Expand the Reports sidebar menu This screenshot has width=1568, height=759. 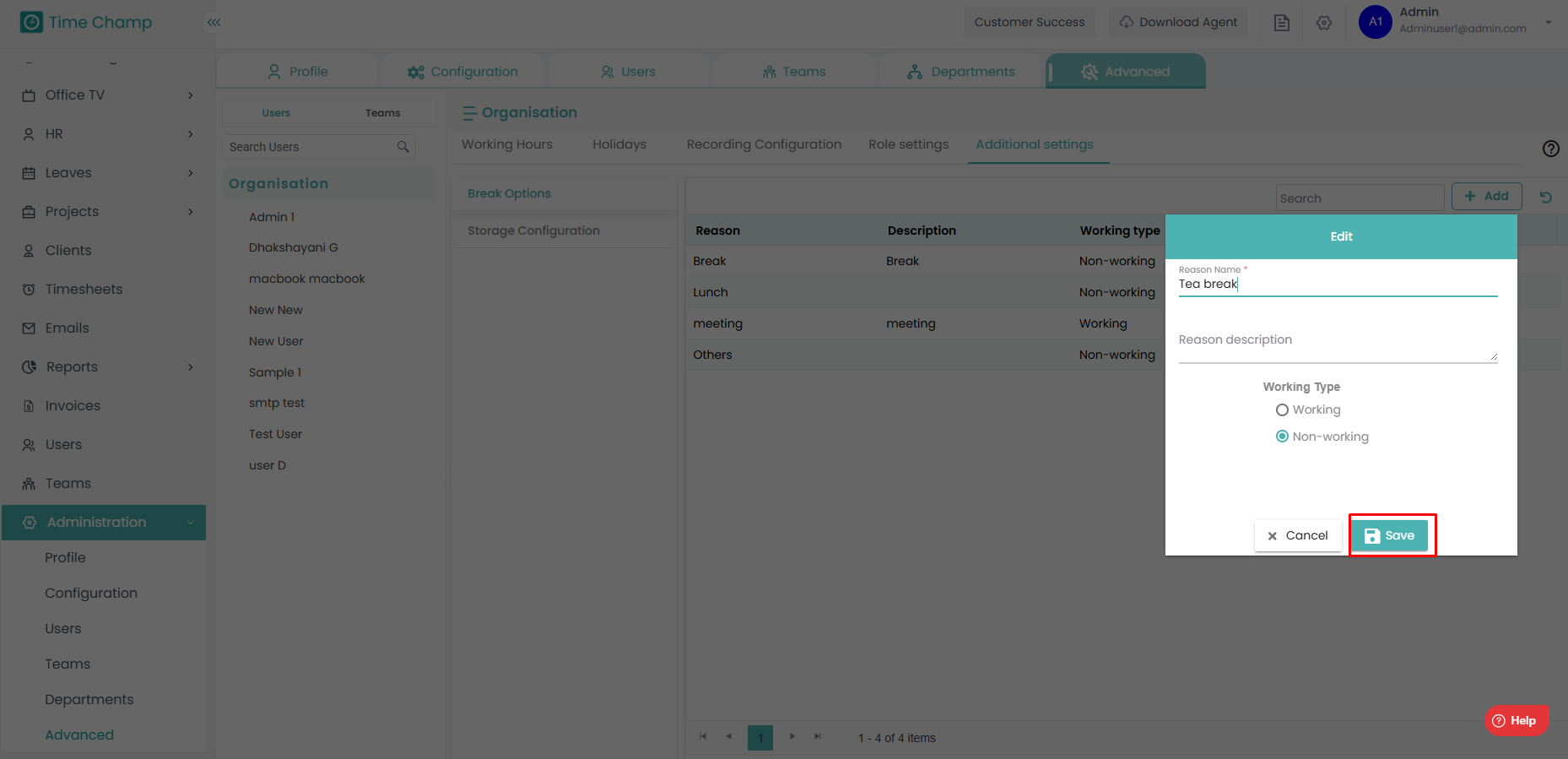point(190,366)
